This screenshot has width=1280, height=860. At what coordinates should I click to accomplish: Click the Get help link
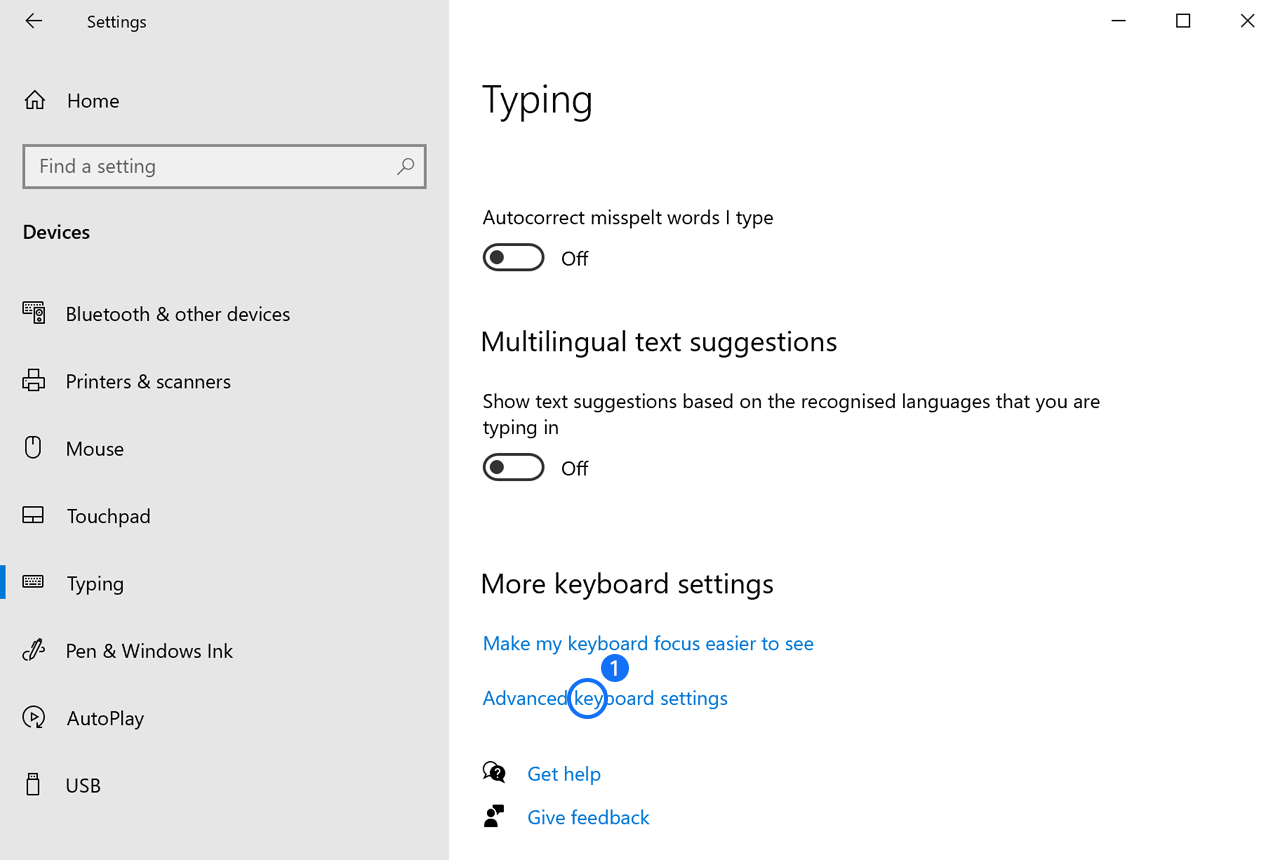click(564, 774)
